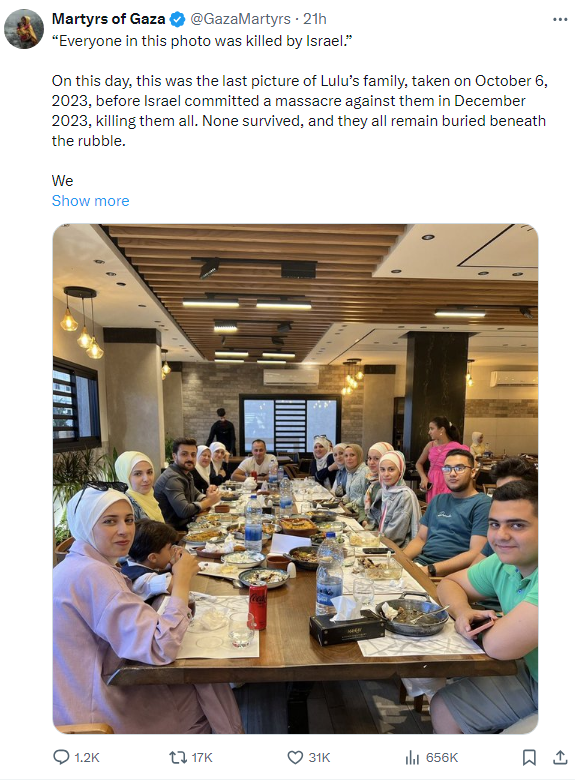Bookmark this post
This screenshot has height=781, width=575.
coord(529,758)
